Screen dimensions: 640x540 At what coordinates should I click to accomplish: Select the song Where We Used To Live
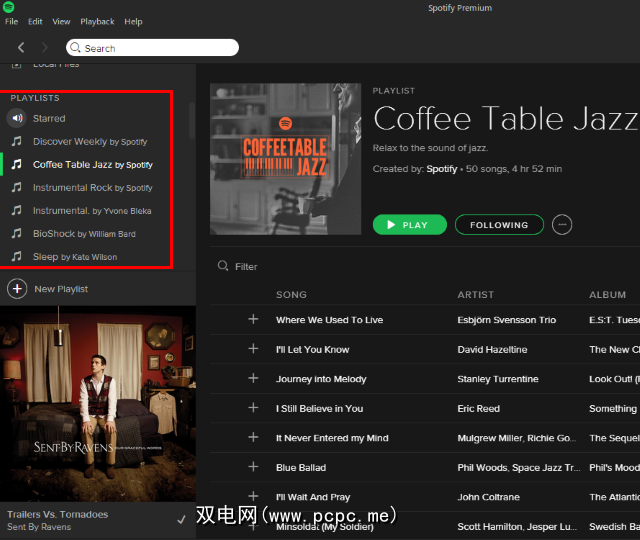click(x=329, y=320)
